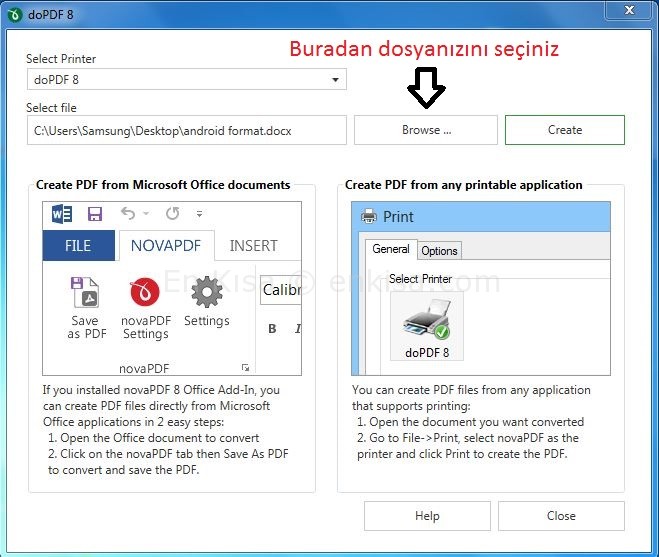Click the Select file path field
Viewport: 659px width, 557px height.
click(187, 131)
